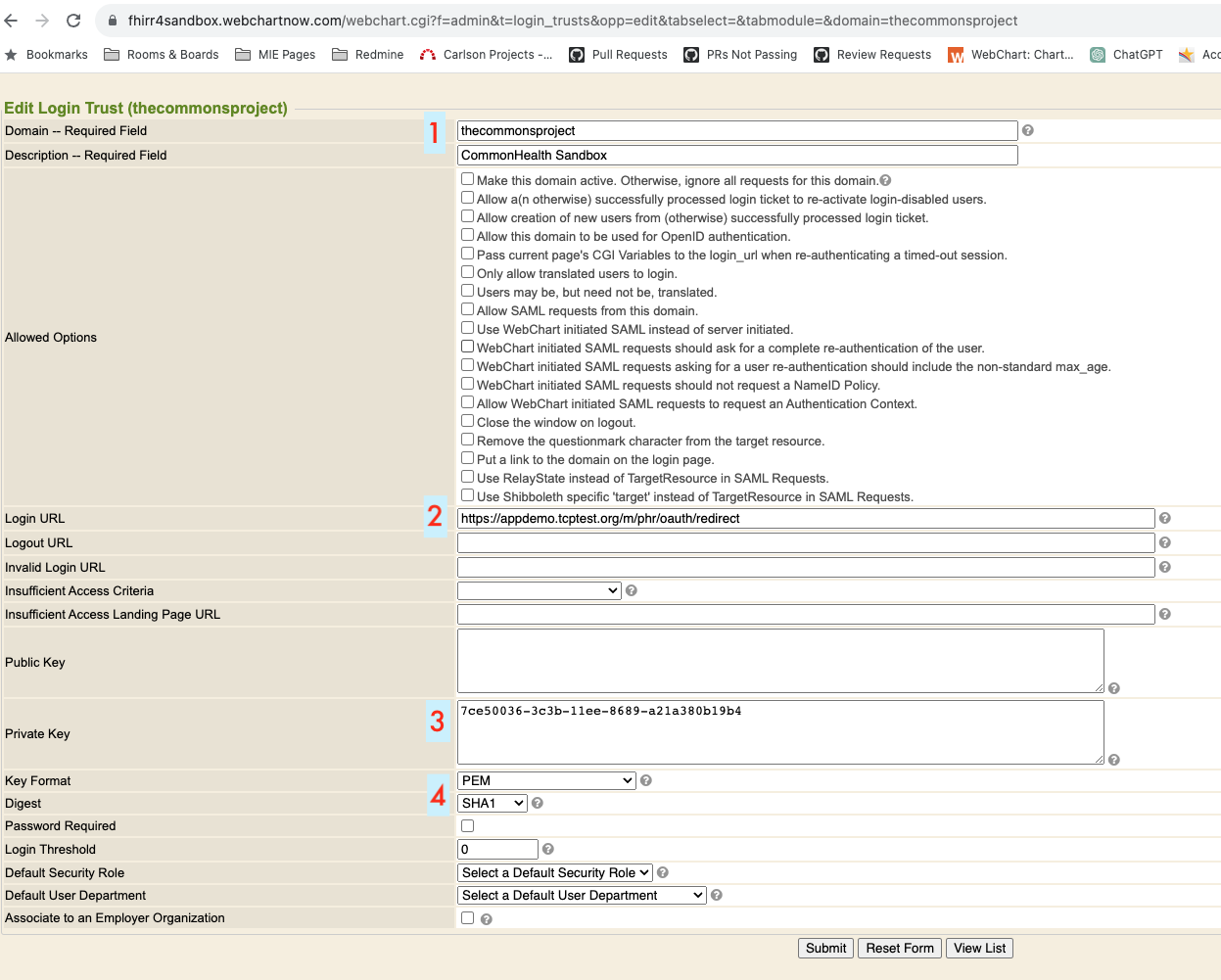Click into the Logout URL text field

point(805,542)
